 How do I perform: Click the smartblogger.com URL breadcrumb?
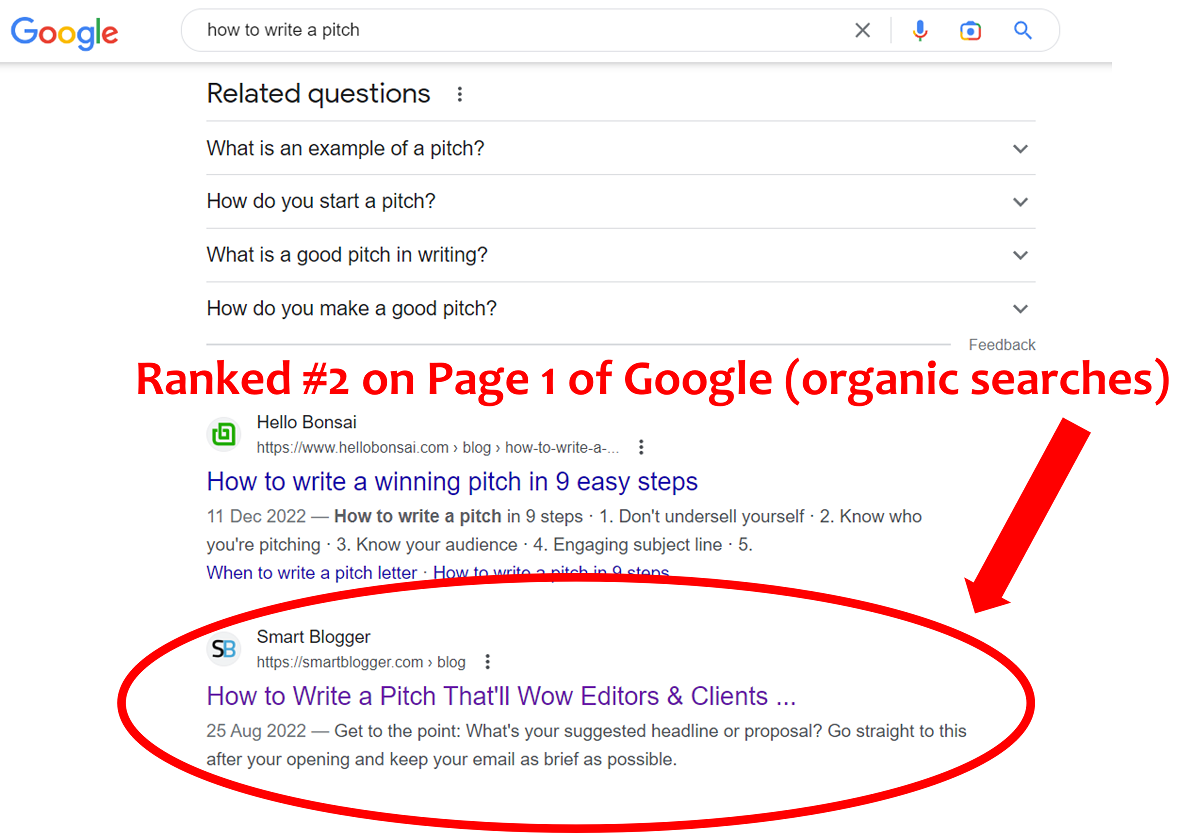coord(360,662)
